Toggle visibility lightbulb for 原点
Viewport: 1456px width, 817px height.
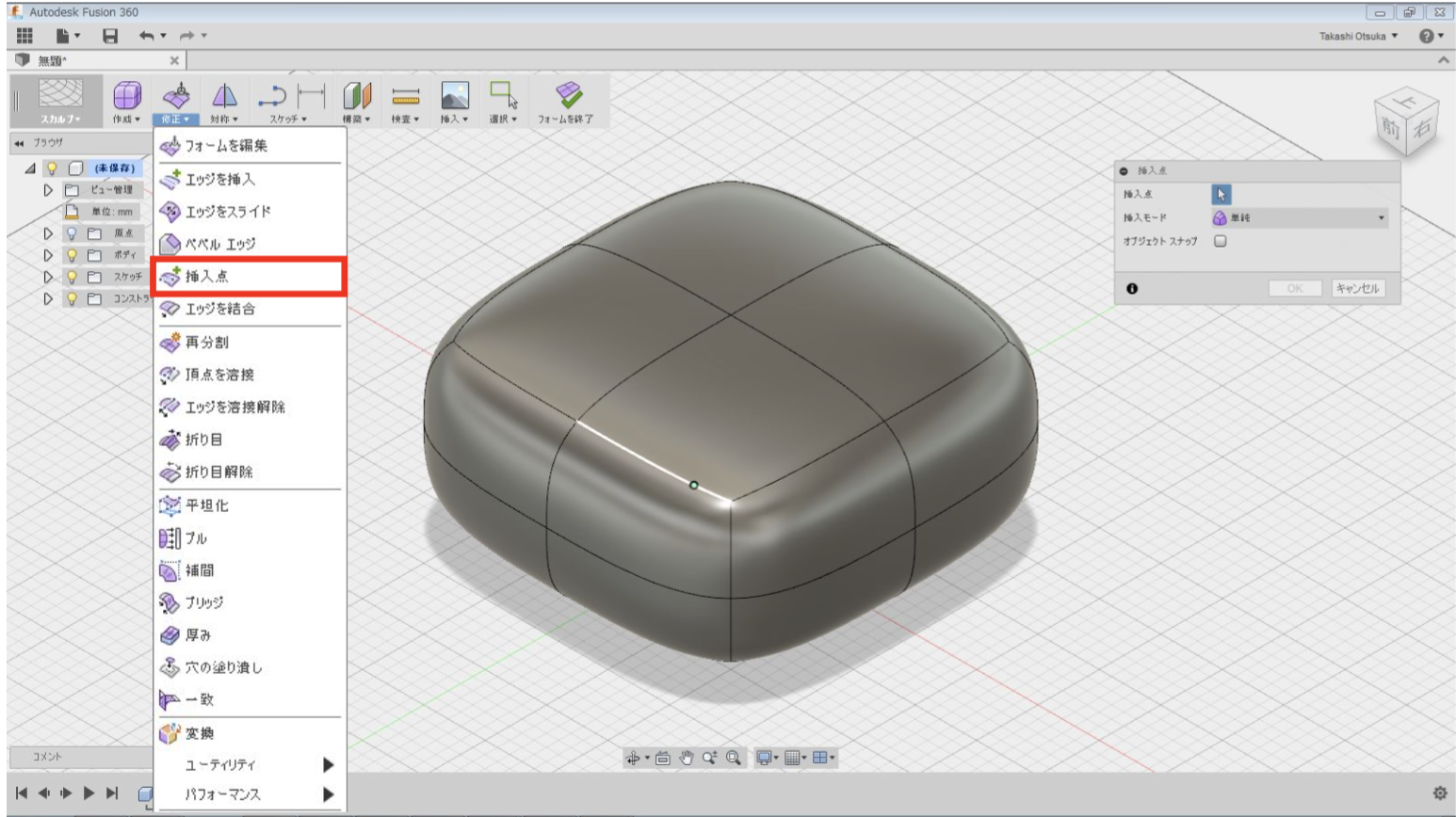click(72, 233)
